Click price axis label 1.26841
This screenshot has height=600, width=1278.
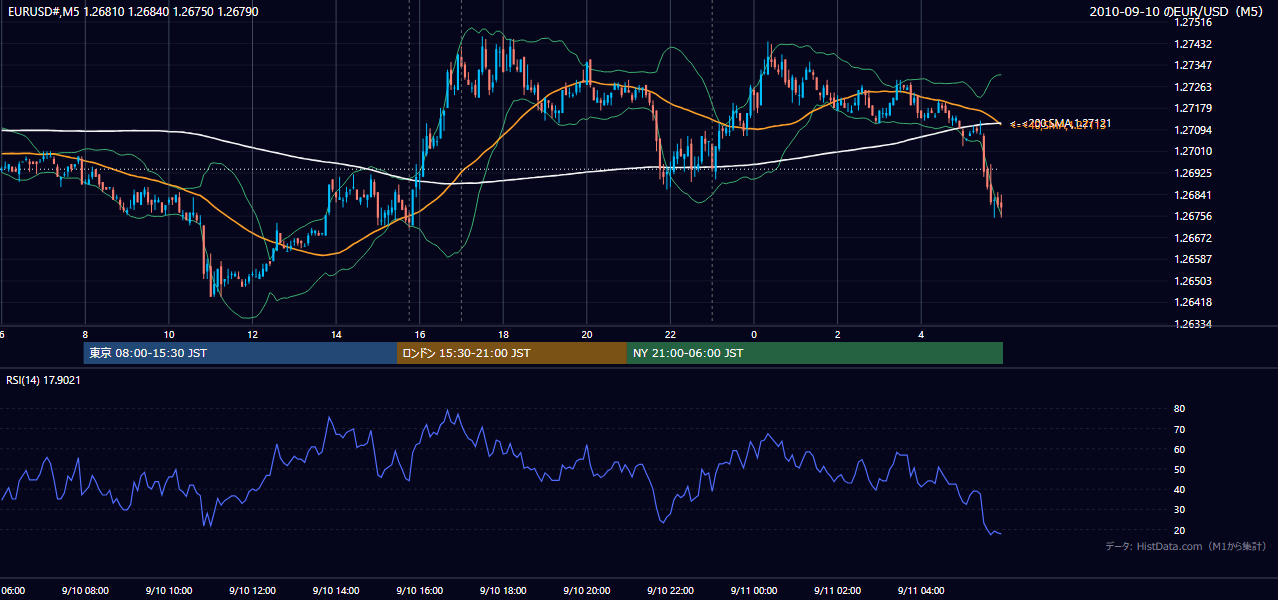point(1194,195)
